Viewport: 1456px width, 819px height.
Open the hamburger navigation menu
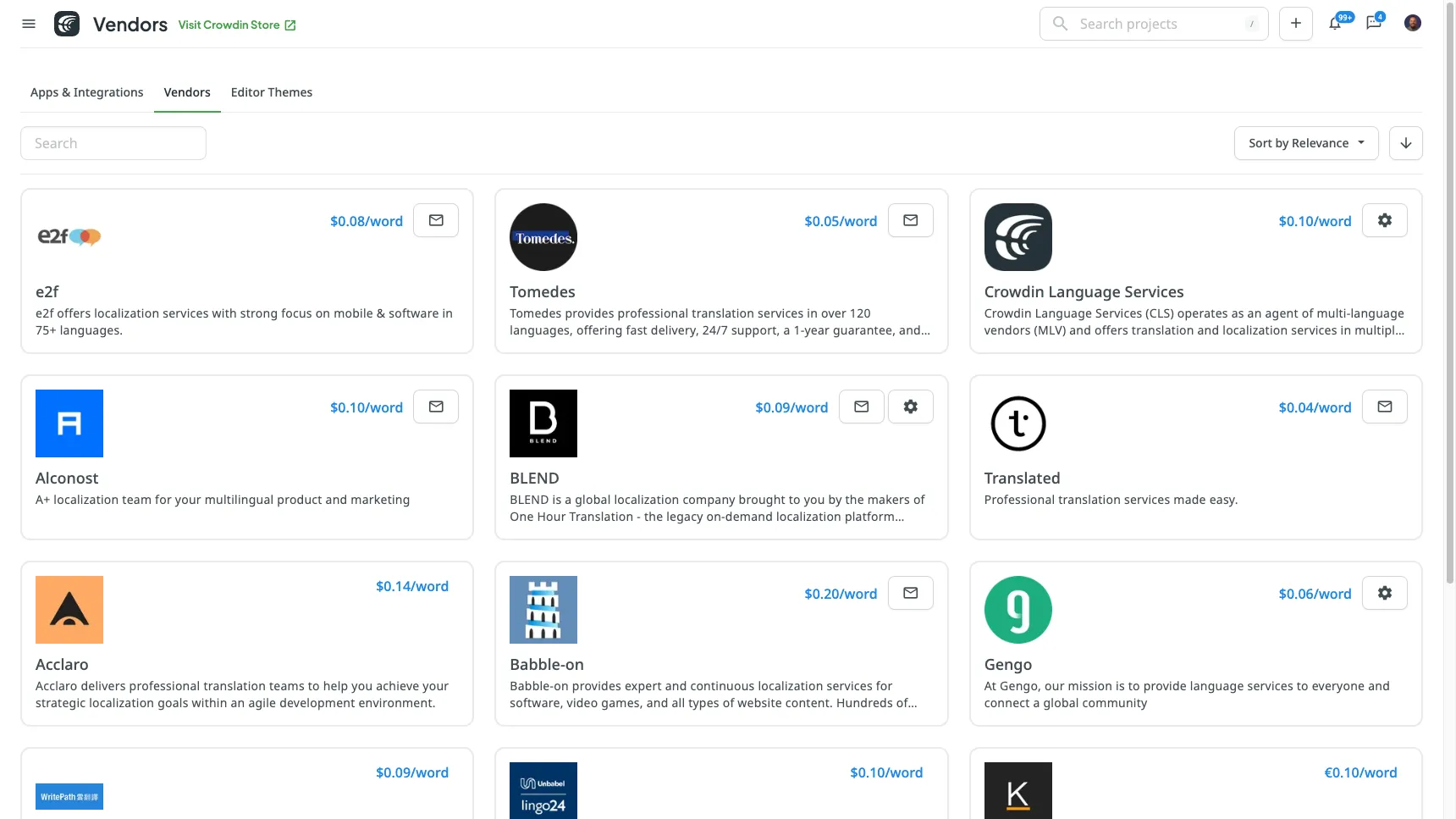coord(29,24)
